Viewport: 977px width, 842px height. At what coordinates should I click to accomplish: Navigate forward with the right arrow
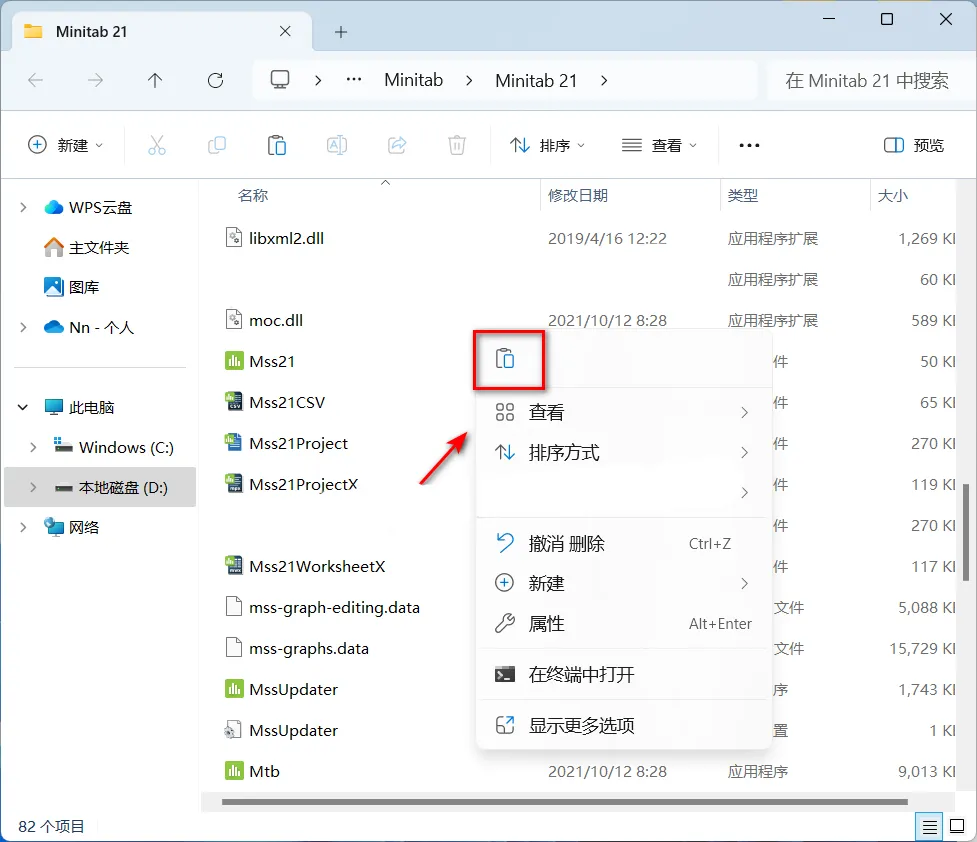95,80
